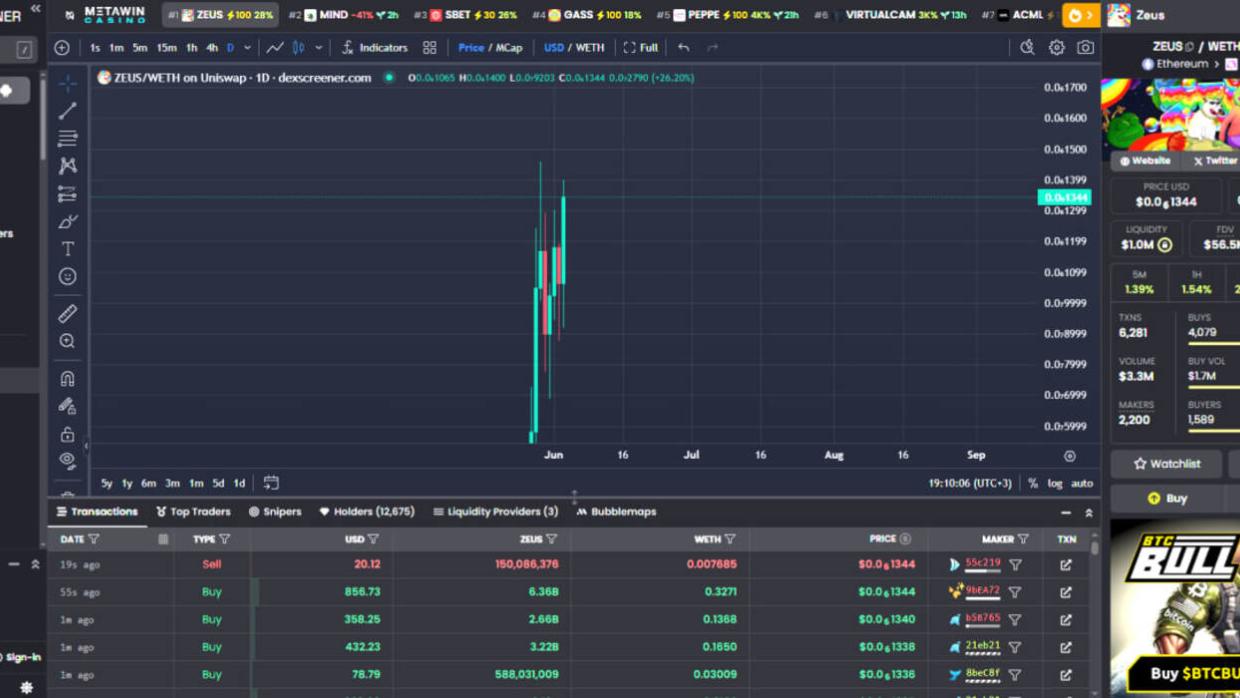Screen dimensions: 1240x698
Task: Filter transactions by TYPE
Action: (x=224, y=539)
